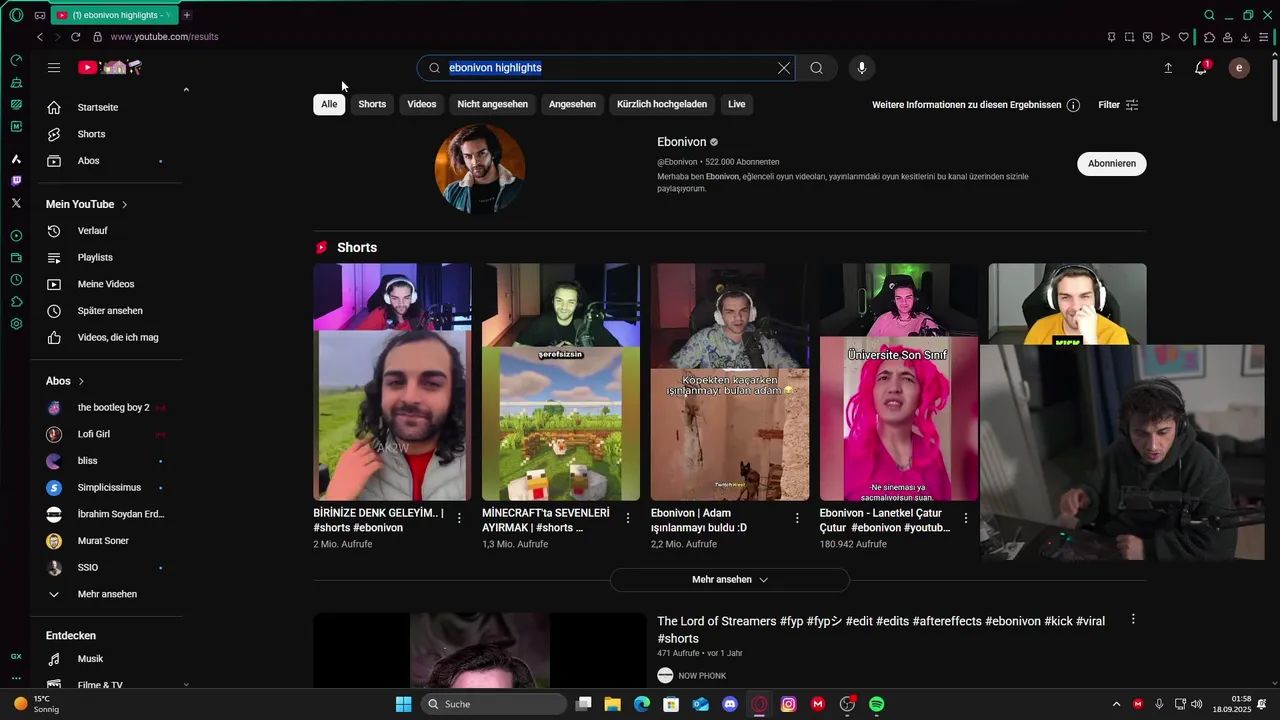Screen dimensions: 1280x720
Task: Open 'Abos' section header chevron
Action: click(x=81, y=381)
